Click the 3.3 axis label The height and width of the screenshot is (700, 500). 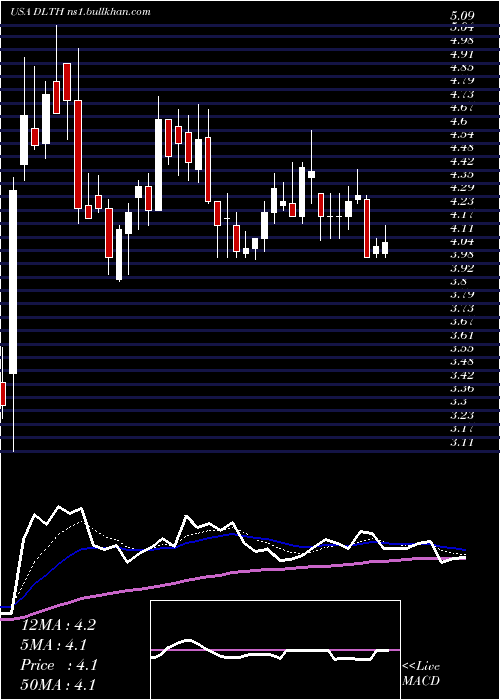tap(458, 402)
